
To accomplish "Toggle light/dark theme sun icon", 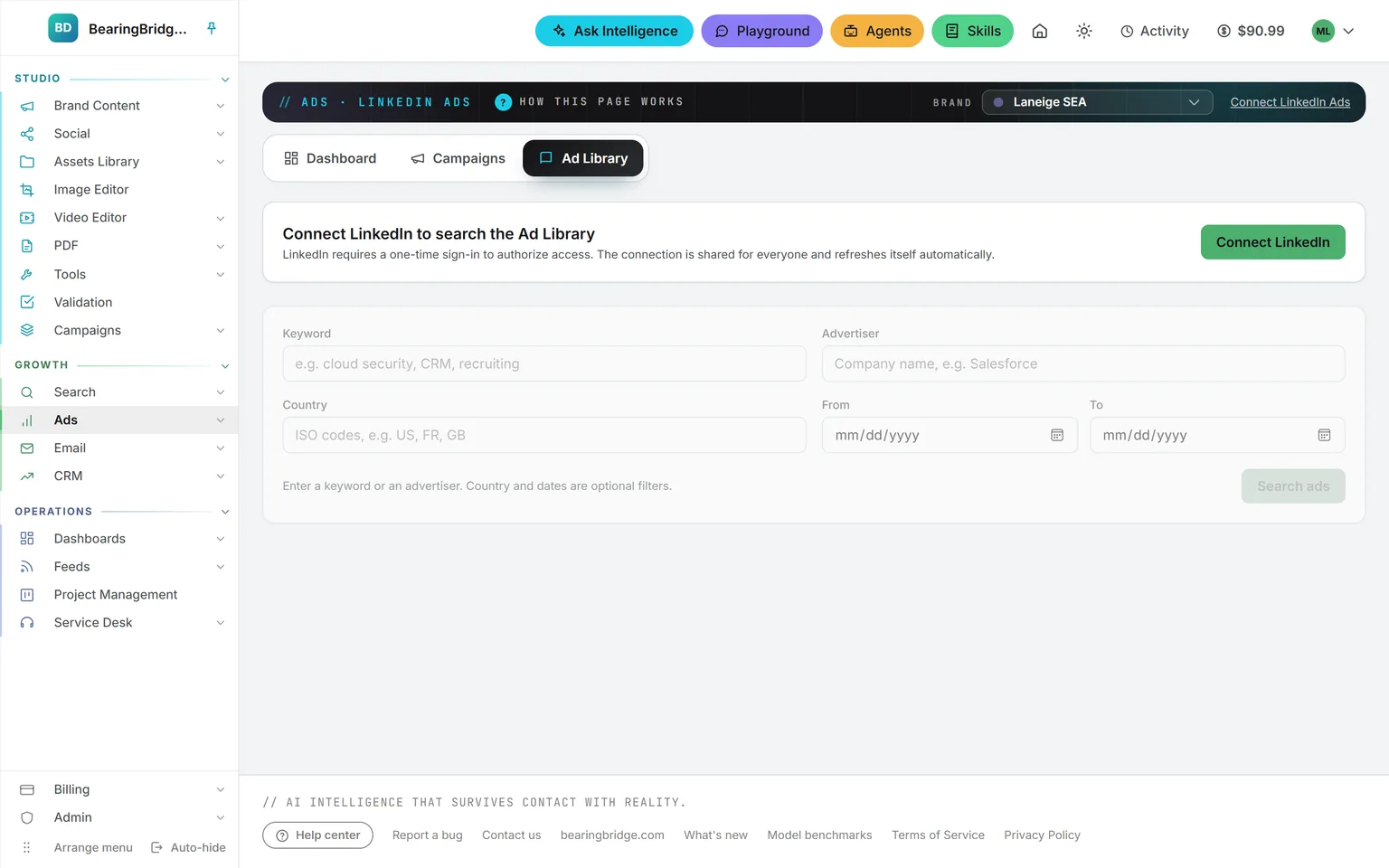I will [1084, 31].
